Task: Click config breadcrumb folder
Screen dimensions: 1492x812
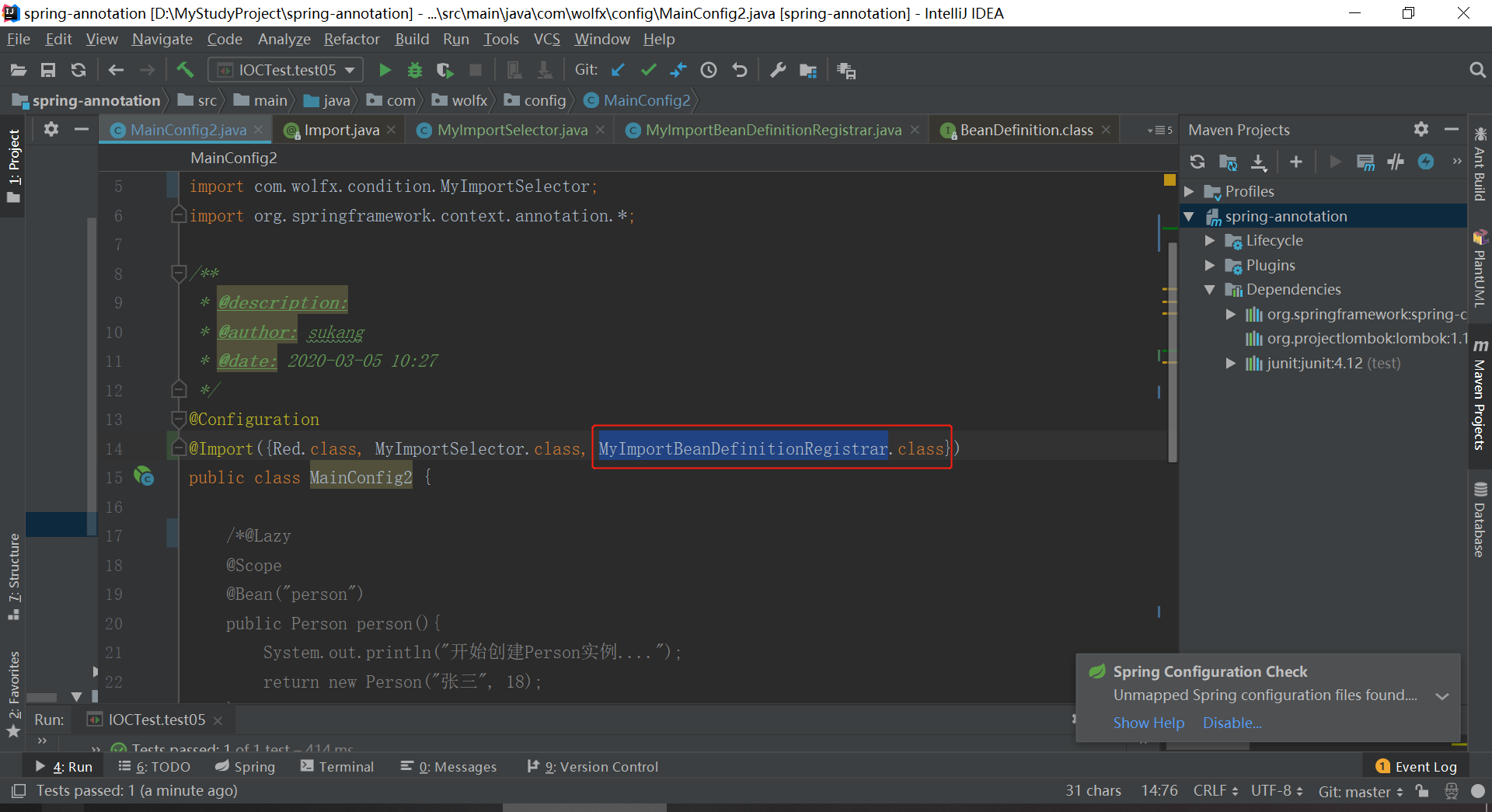Action: pos(535,100)
